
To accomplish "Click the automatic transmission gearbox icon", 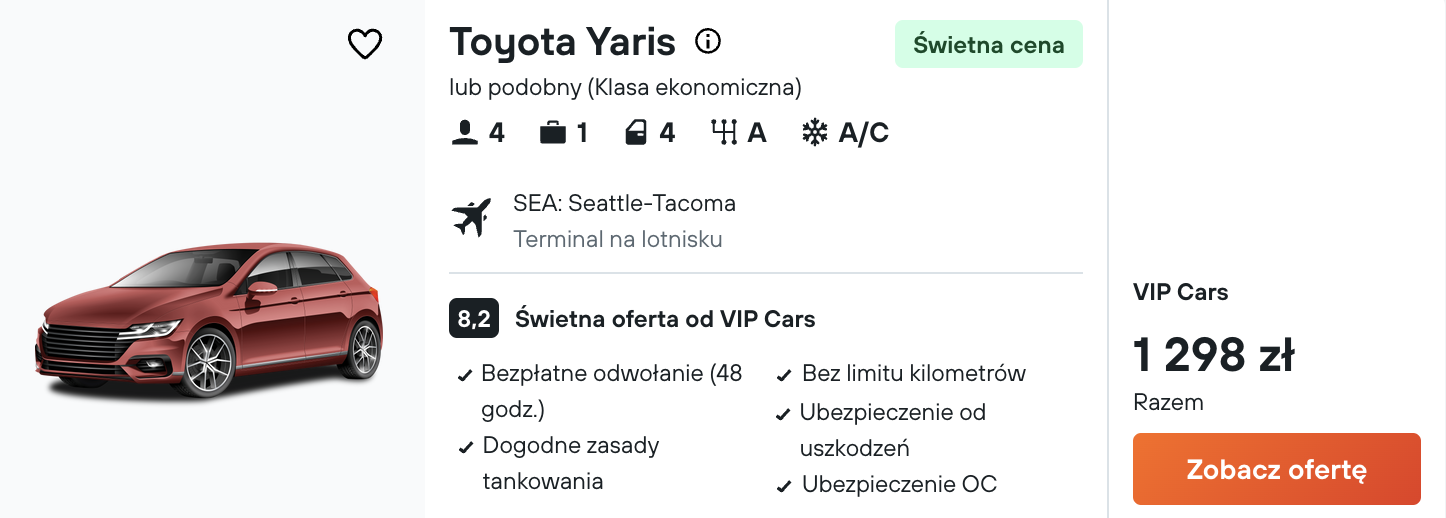I will click(x=724, y=133).
